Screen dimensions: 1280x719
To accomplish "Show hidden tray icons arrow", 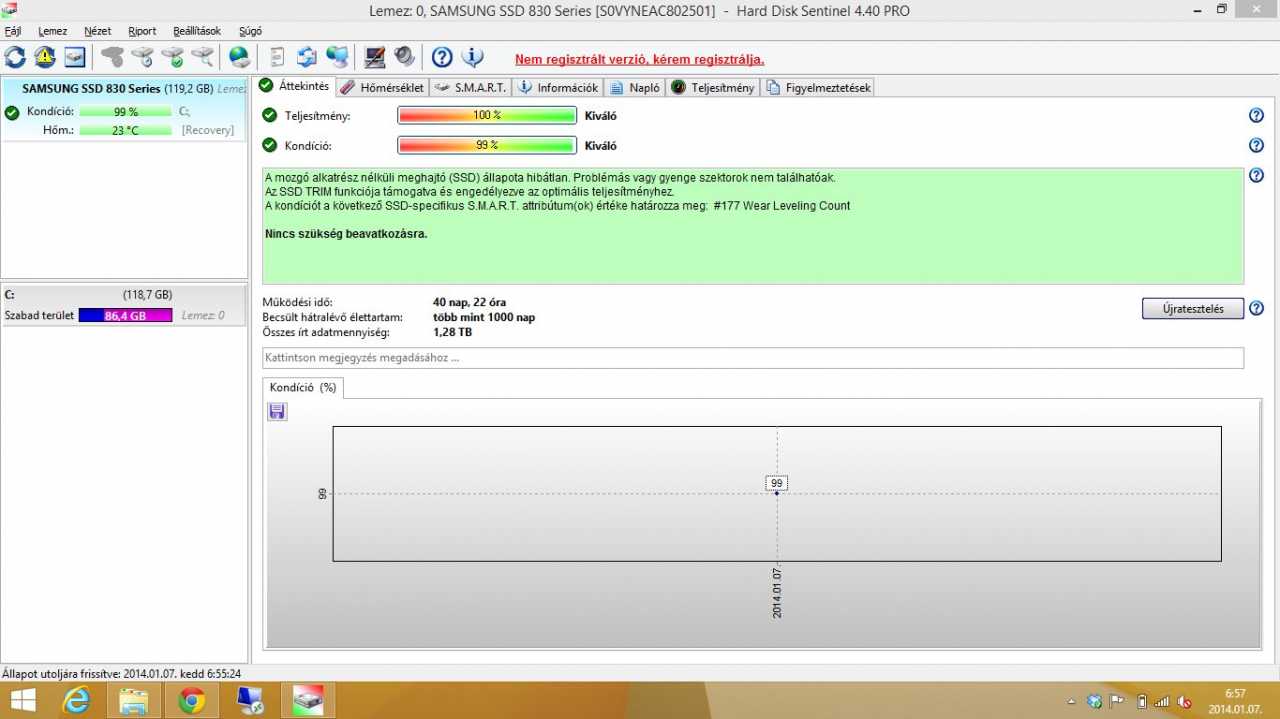I will point(1072,702).
